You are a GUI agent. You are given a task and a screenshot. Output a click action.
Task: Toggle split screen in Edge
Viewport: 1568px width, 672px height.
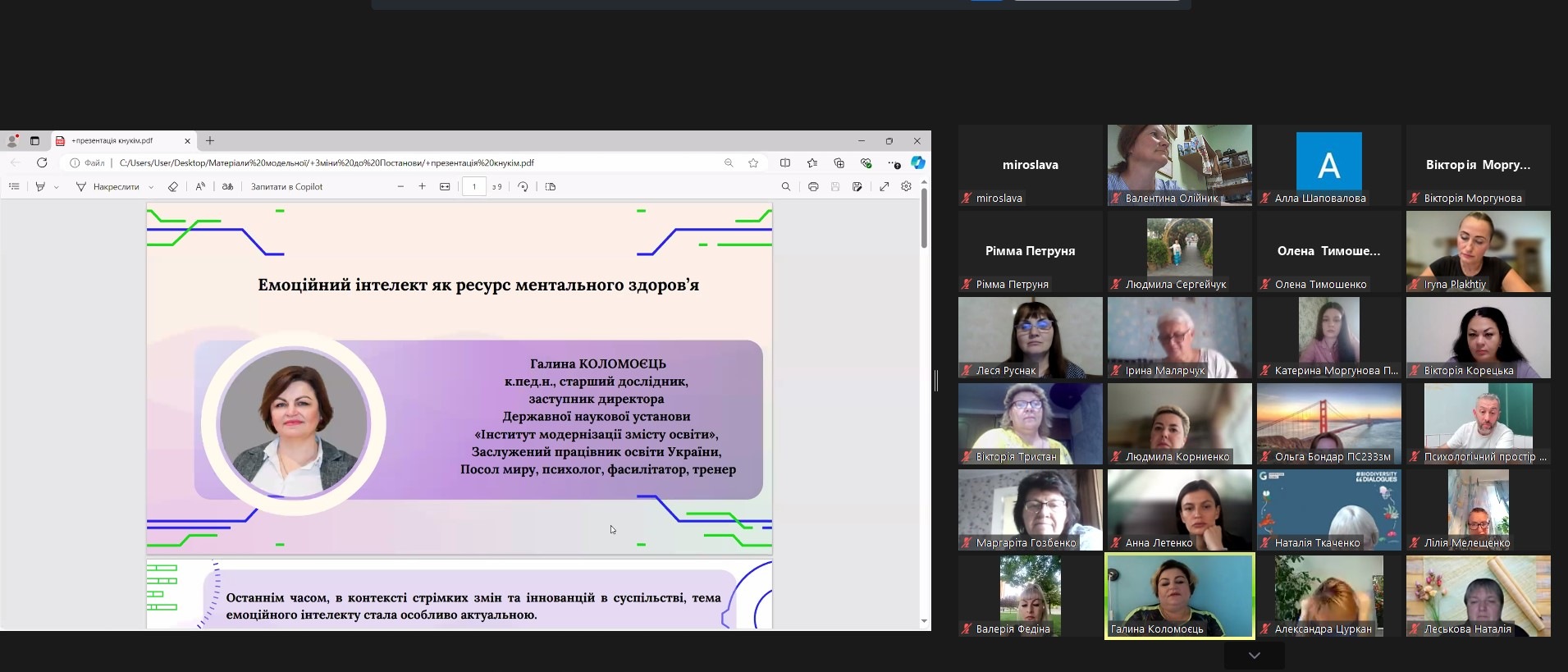point(785,163)
